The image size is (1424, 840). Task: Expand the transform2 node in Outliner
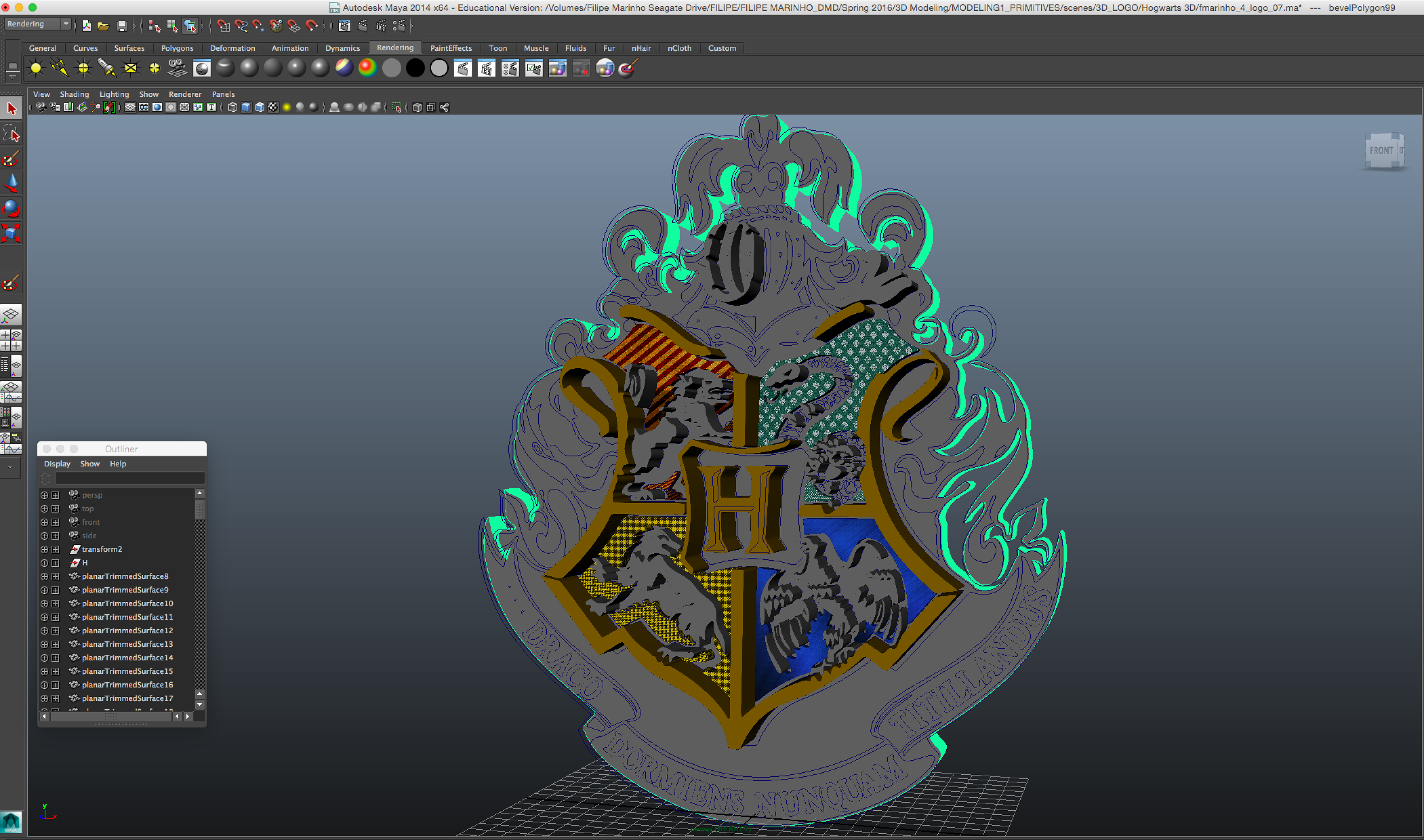pyautogui.click(x=55, y=549)
